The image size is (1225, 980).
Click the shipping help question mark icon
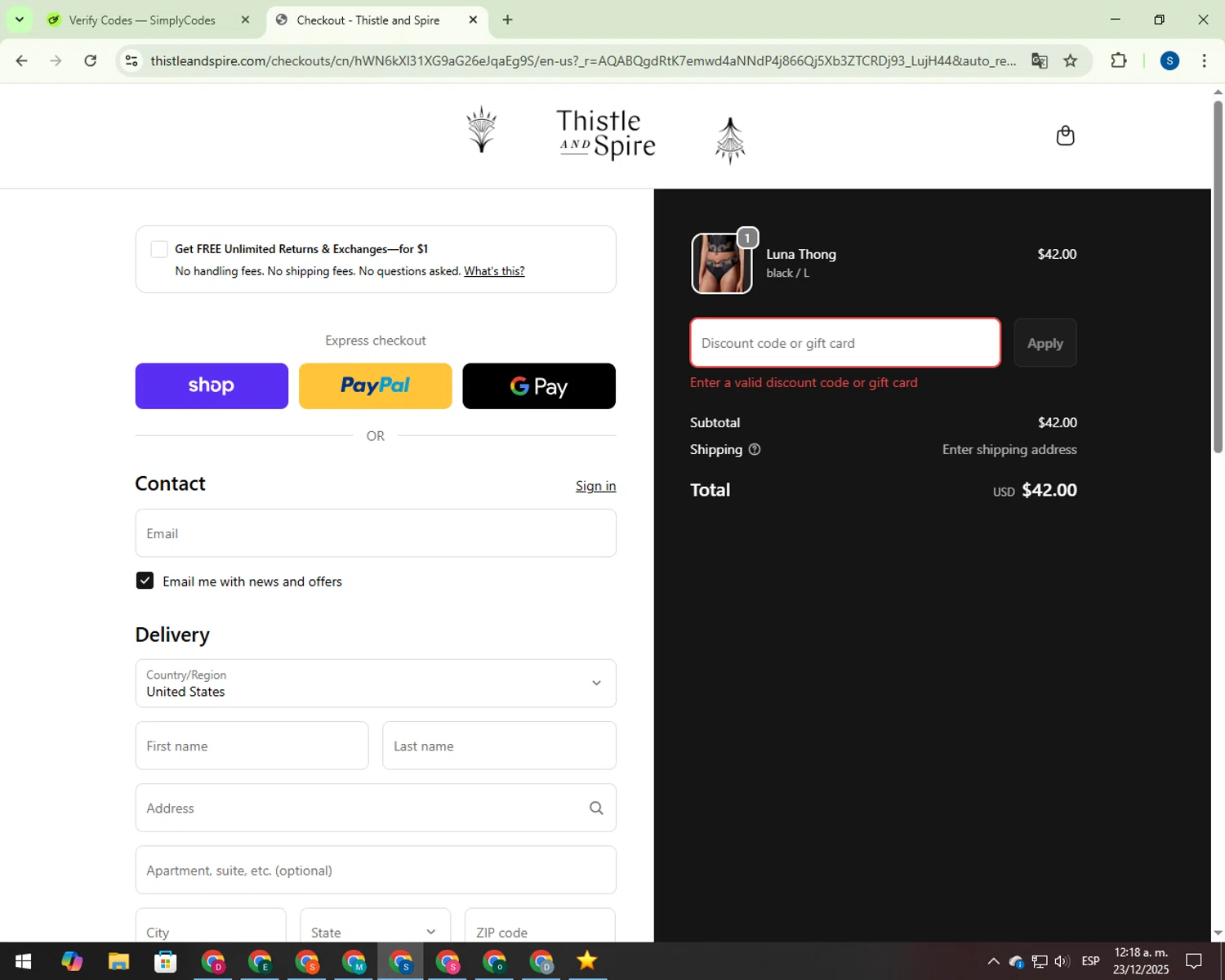click(x=755, y=449)
